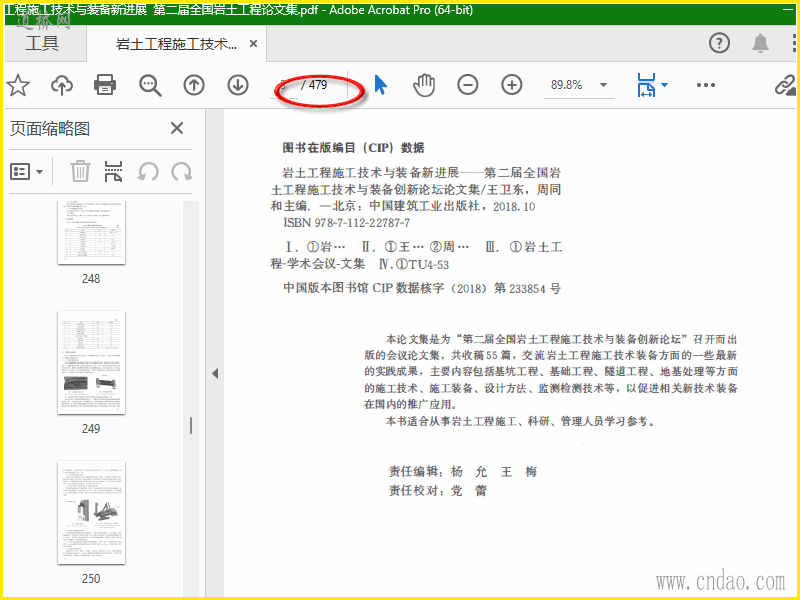This screenshot has height=600, width=800.
Task: Zoom out with minus button
Action: pyautogui.click(x=468, y=85)
